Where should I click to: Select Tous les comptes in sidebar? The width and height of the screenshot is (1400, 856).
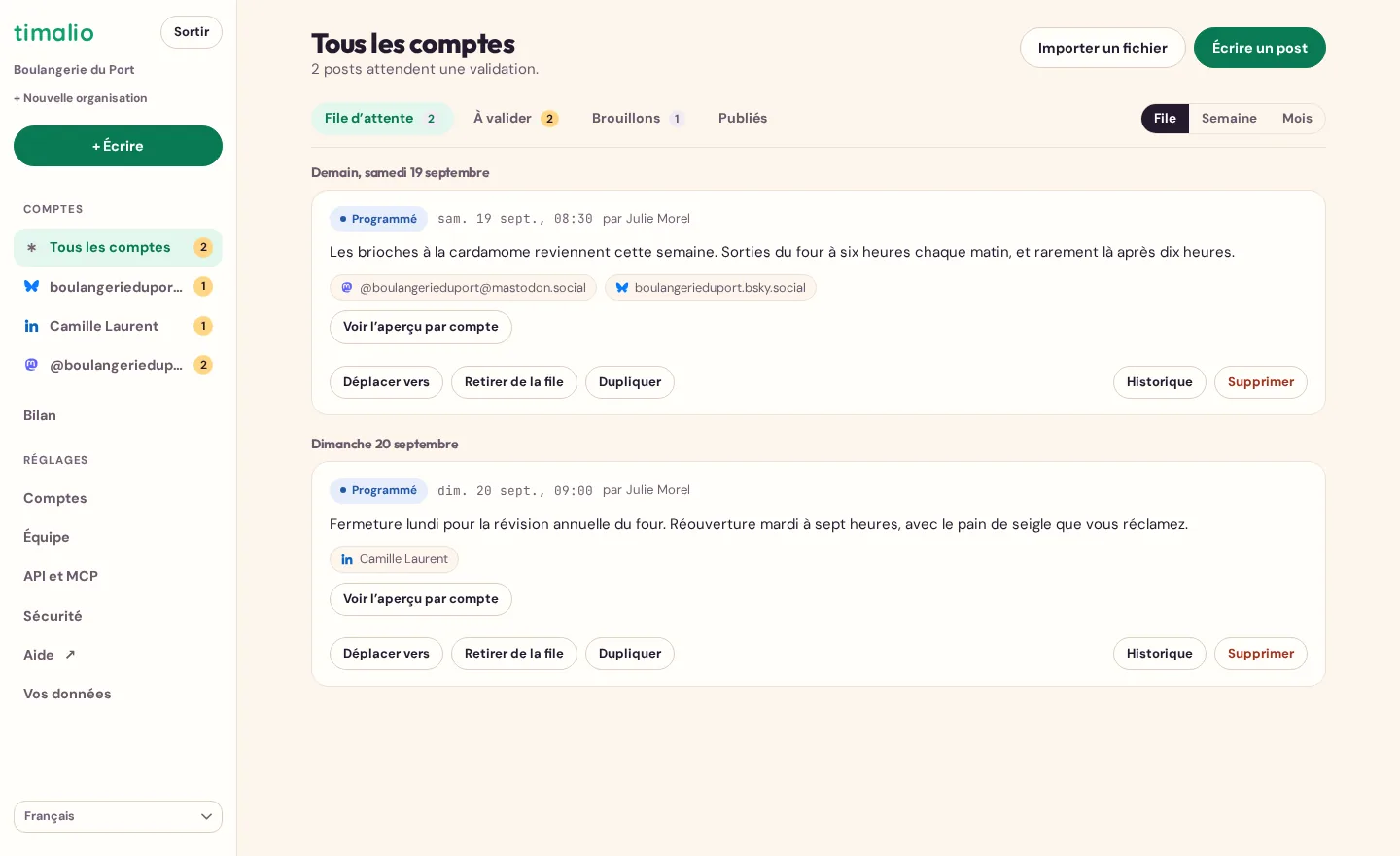pos(118,248)
